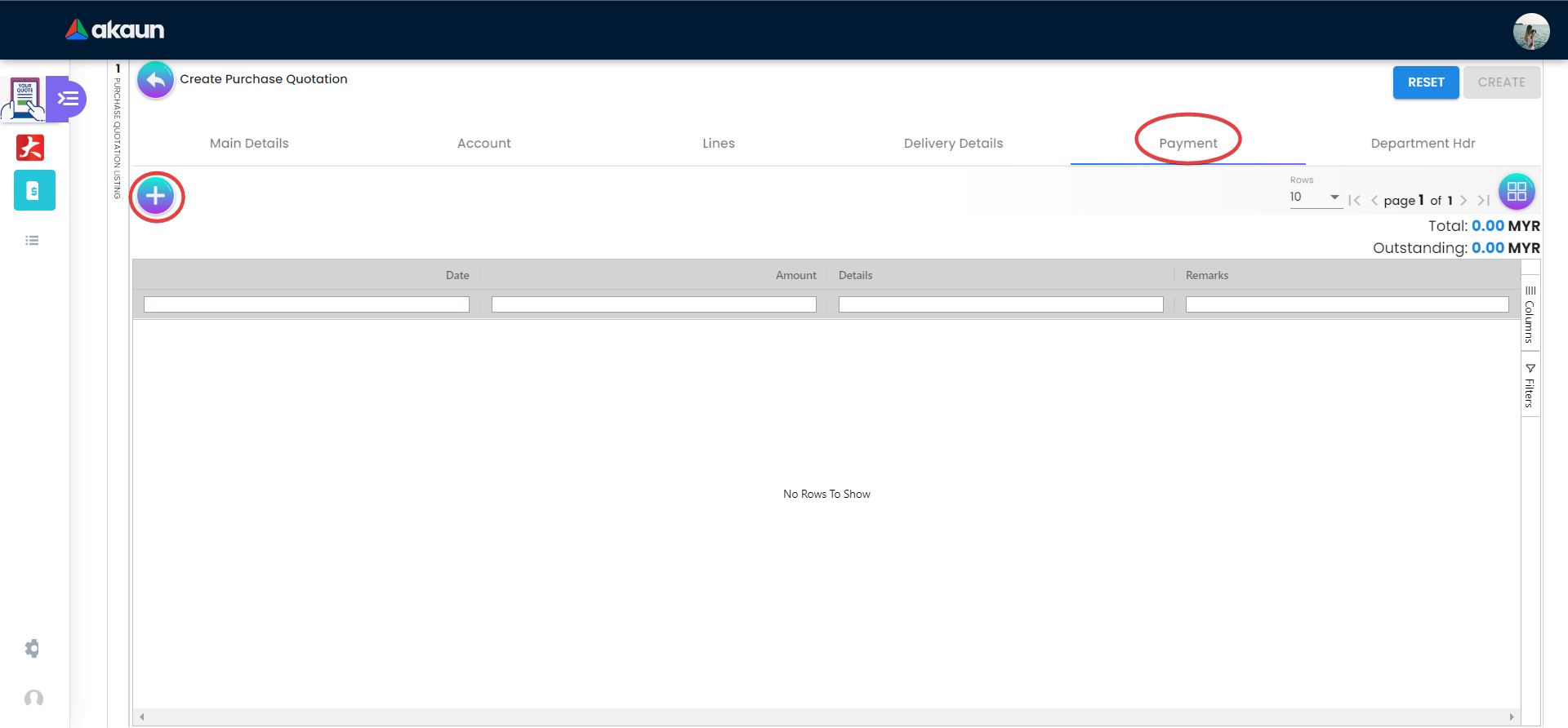The height and width of the screenshot is (728, 1568).
Task: Add a new payment with plus button
Action: pos(155,196)
